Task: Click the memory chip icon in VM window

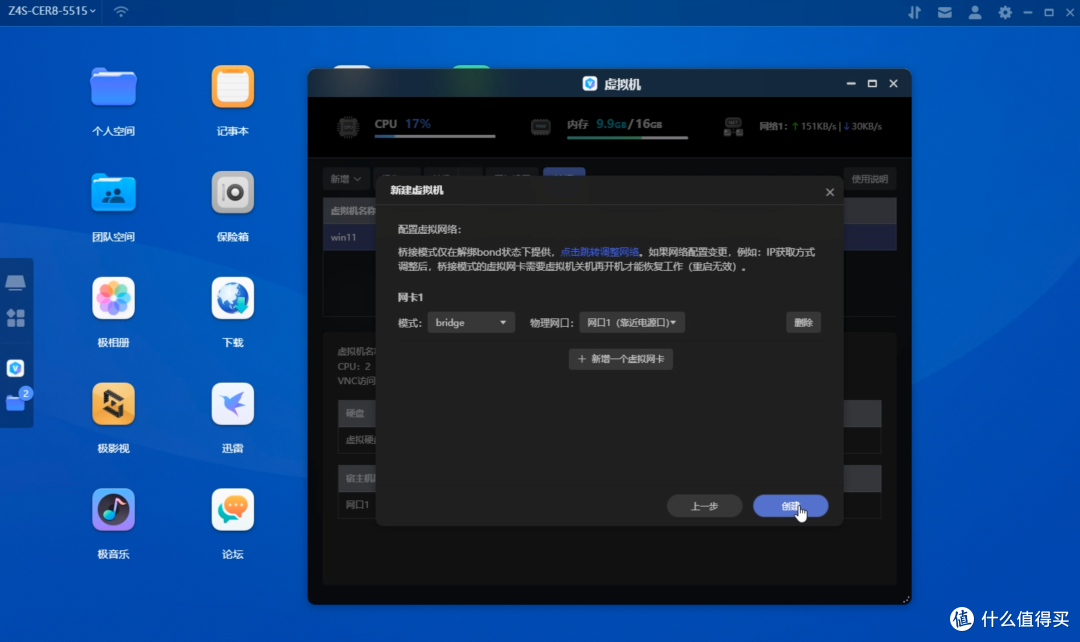Action: click(541, 127)
